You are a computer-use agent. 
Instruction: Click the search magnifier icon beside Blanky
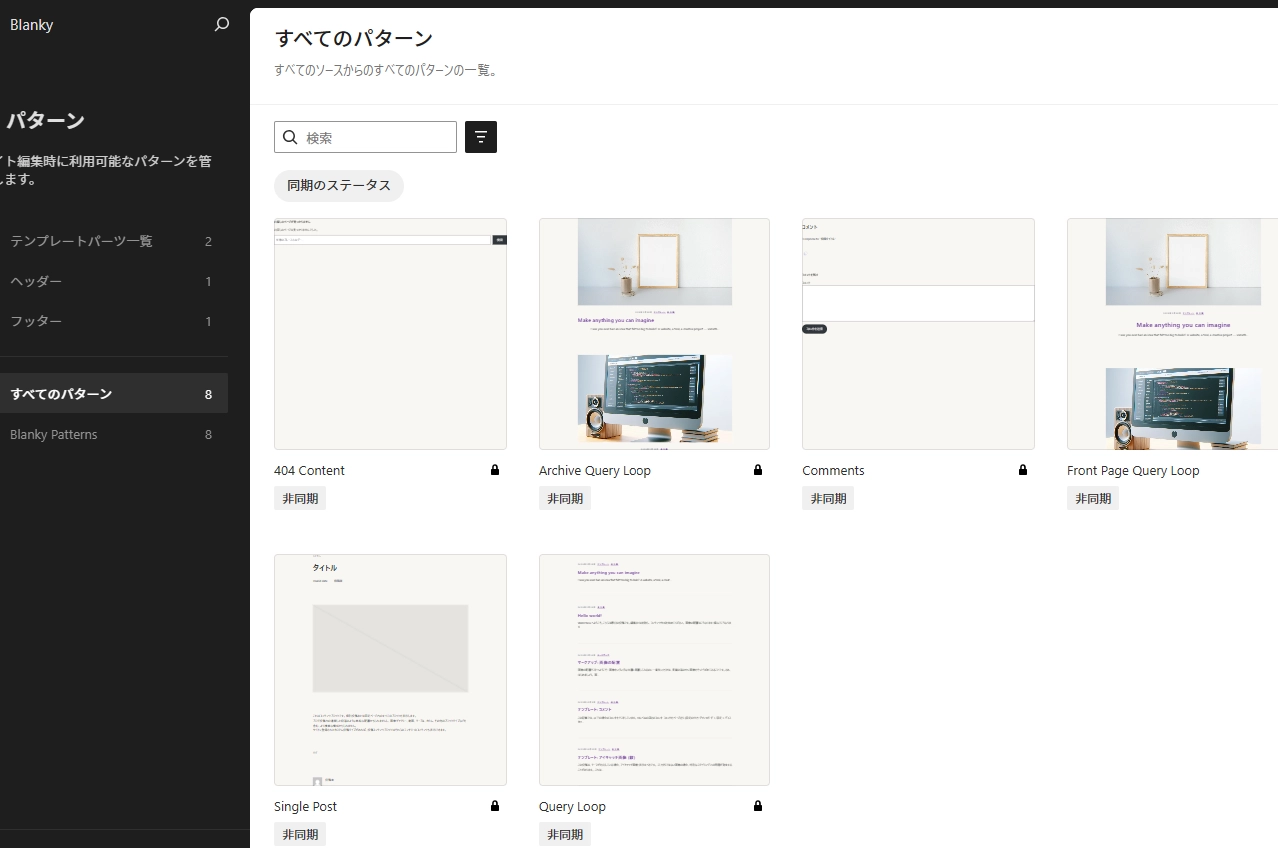[222, 25]
